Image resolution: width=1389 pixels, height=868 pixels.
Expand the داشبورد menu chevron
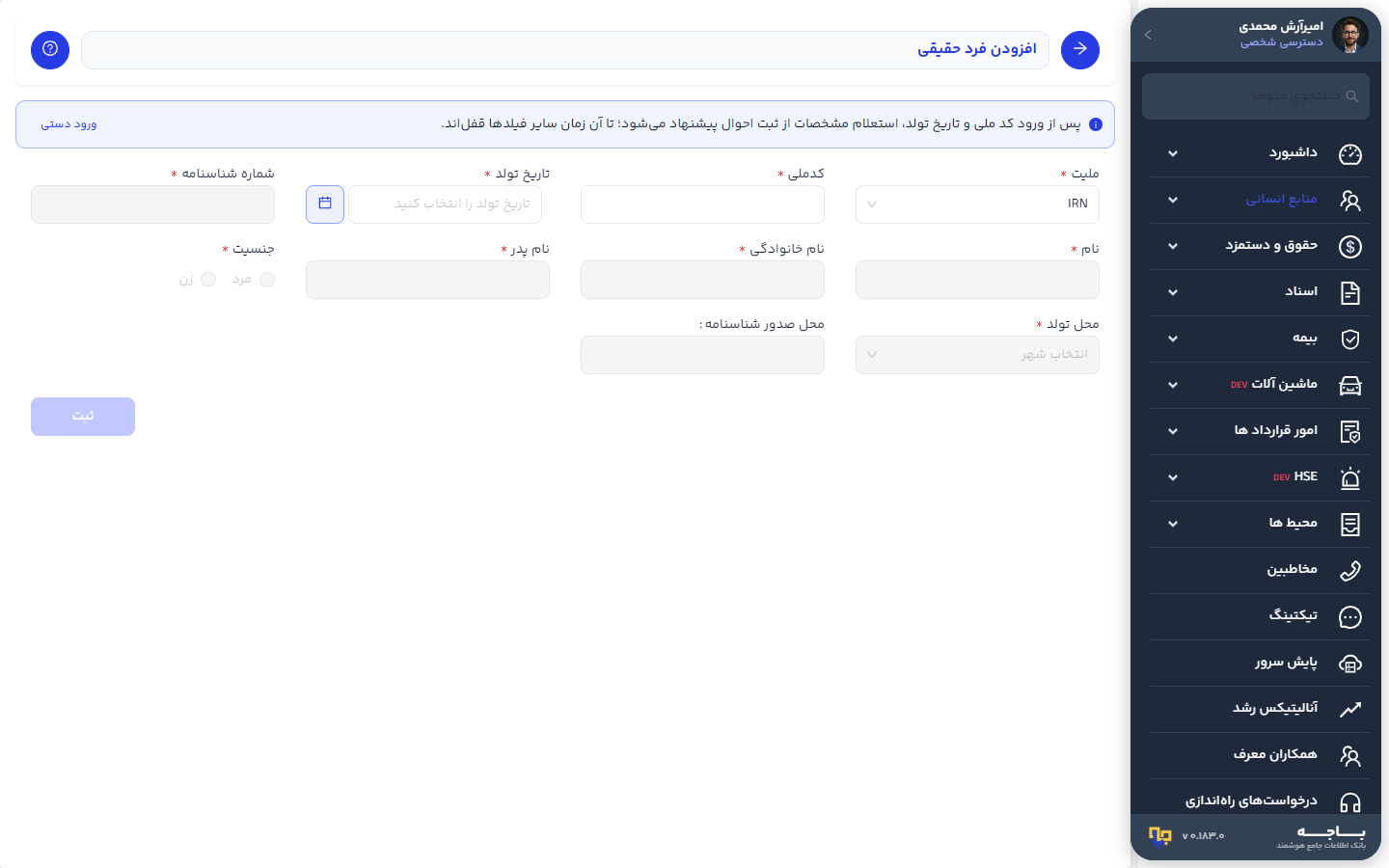click(x=1173, y=154)
